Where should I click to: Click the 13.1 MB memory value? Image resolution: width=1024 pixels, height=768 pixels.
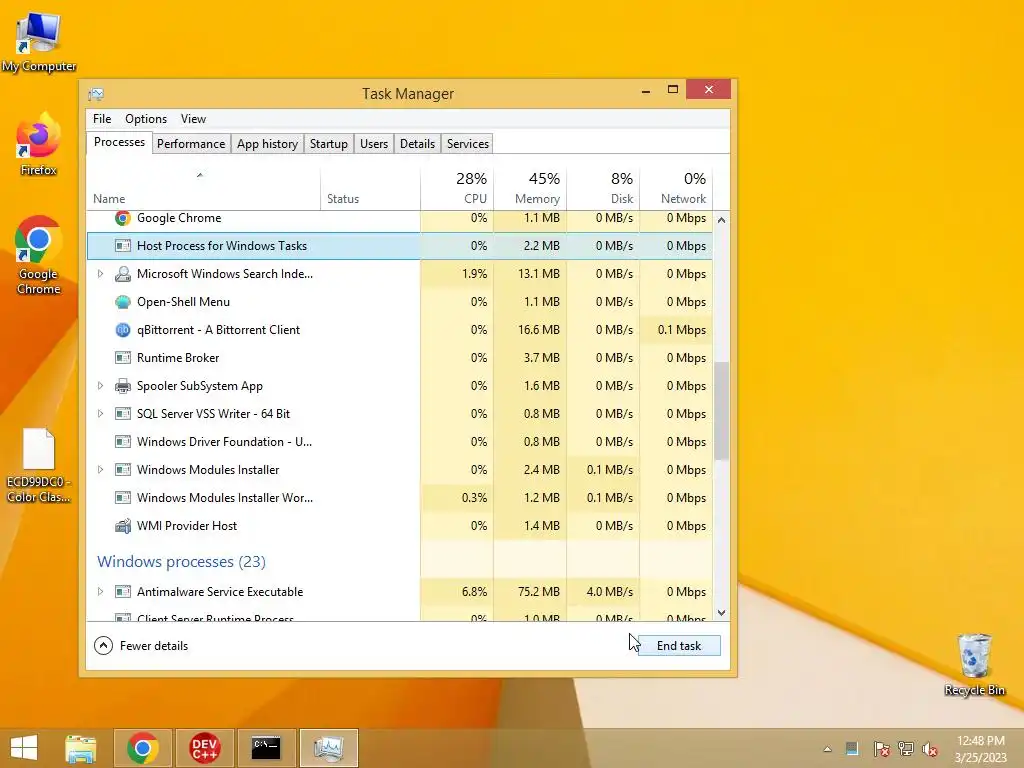pyautogui.click(x=539, y=274)
